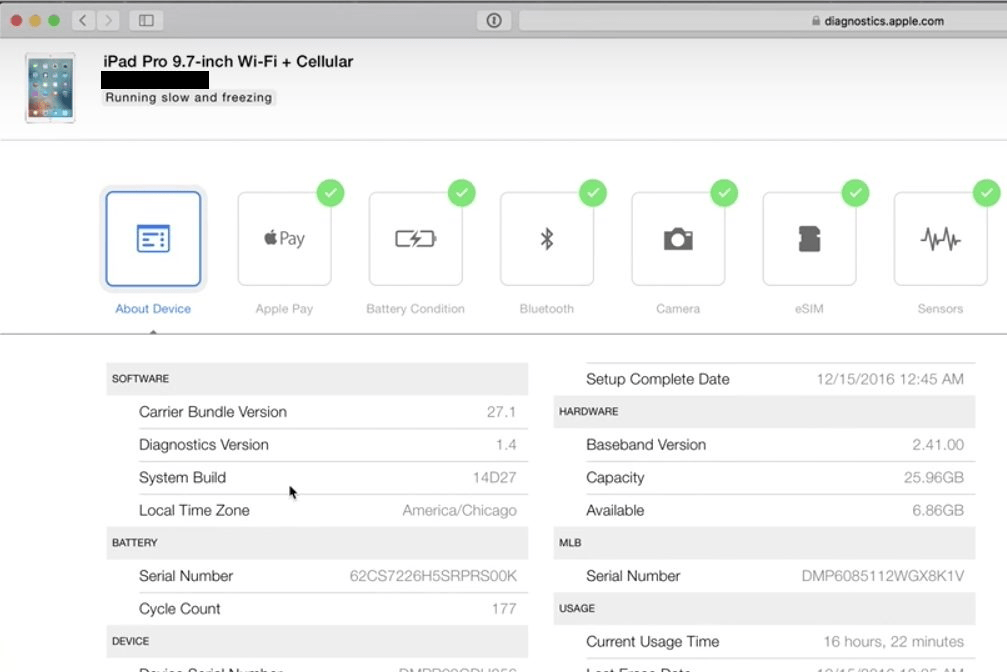Select the About Device diagnostic icon
The image size is (1007, 672).
pos(153,239)
